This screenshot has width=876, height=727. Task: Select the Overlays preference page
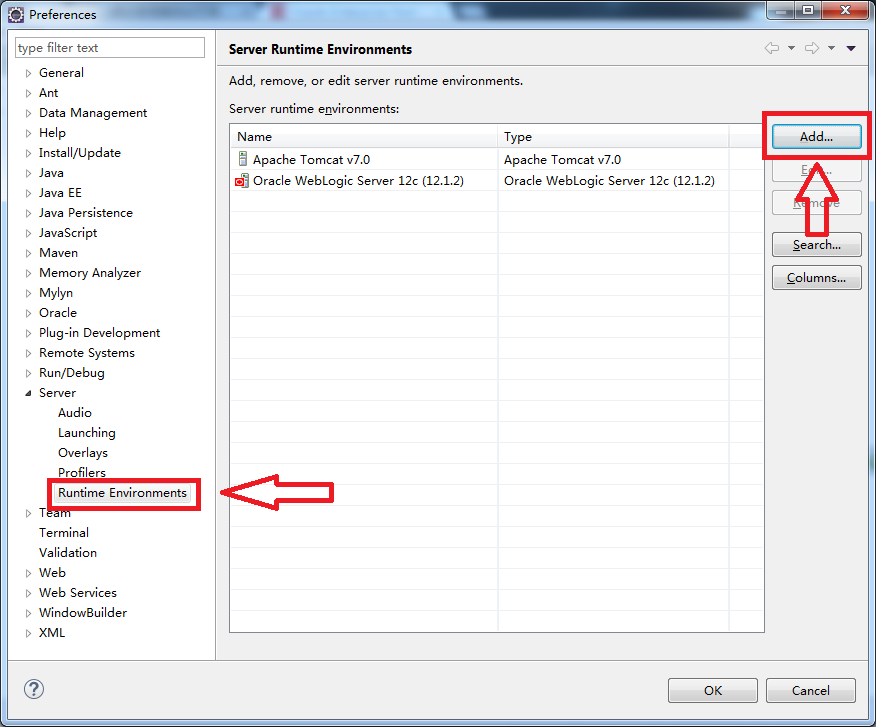83,453
